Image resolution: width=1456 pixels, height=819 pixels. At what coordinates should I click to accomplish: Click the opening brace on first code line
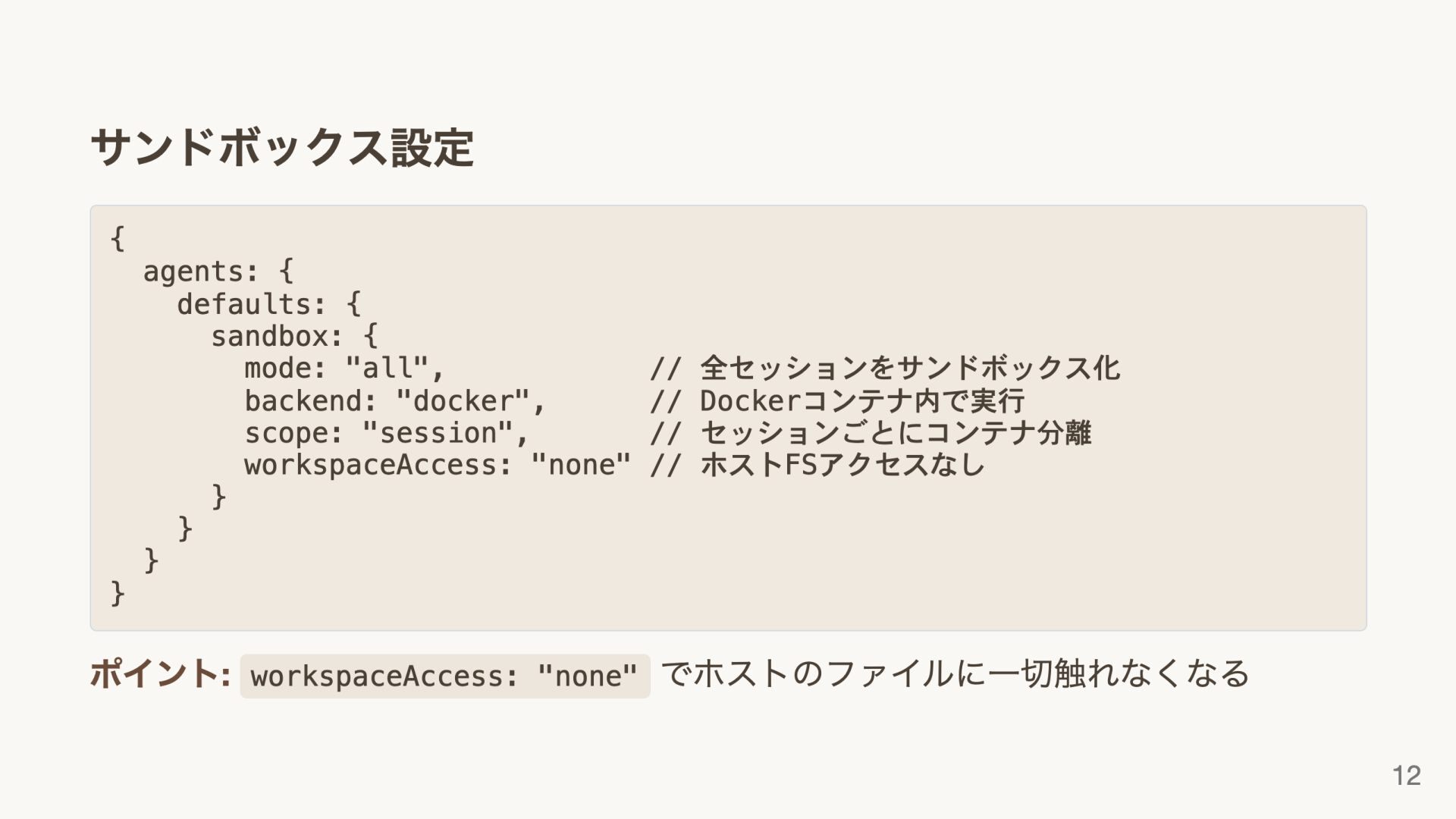(x=118, y=239)
